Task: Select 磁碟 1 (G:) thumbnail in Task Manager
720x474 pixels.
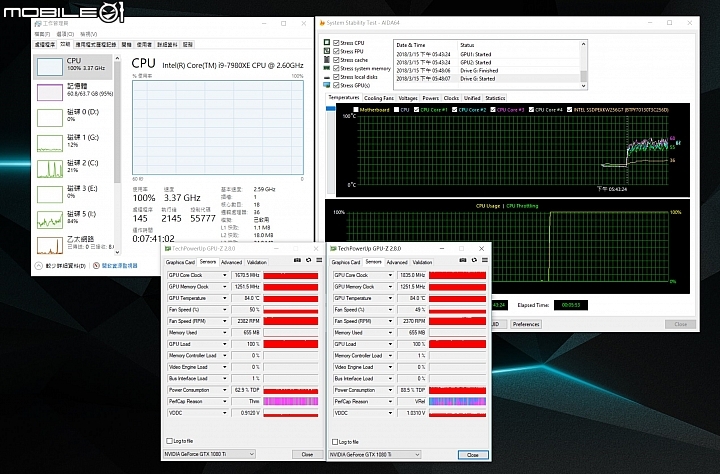Action: [50, 143]
